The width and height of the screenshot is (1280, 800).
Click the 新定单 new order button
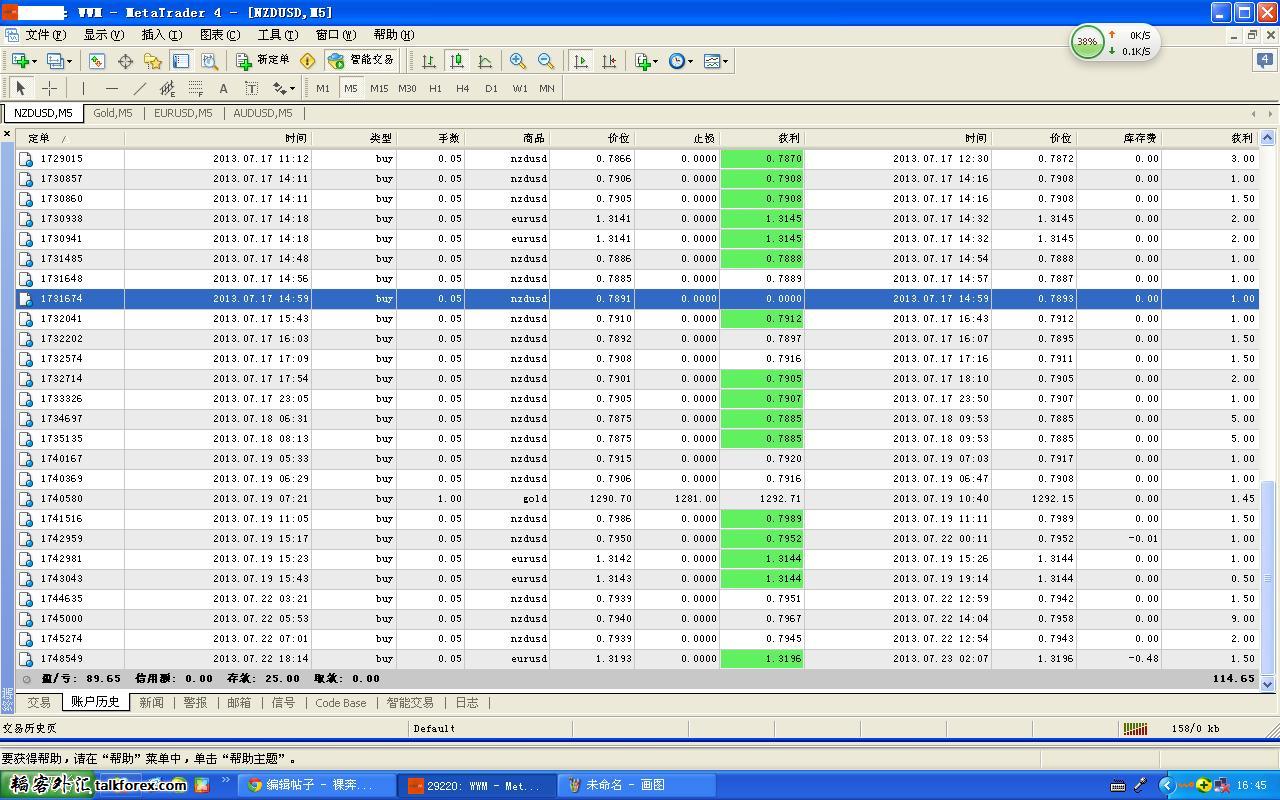coord(262,61)
